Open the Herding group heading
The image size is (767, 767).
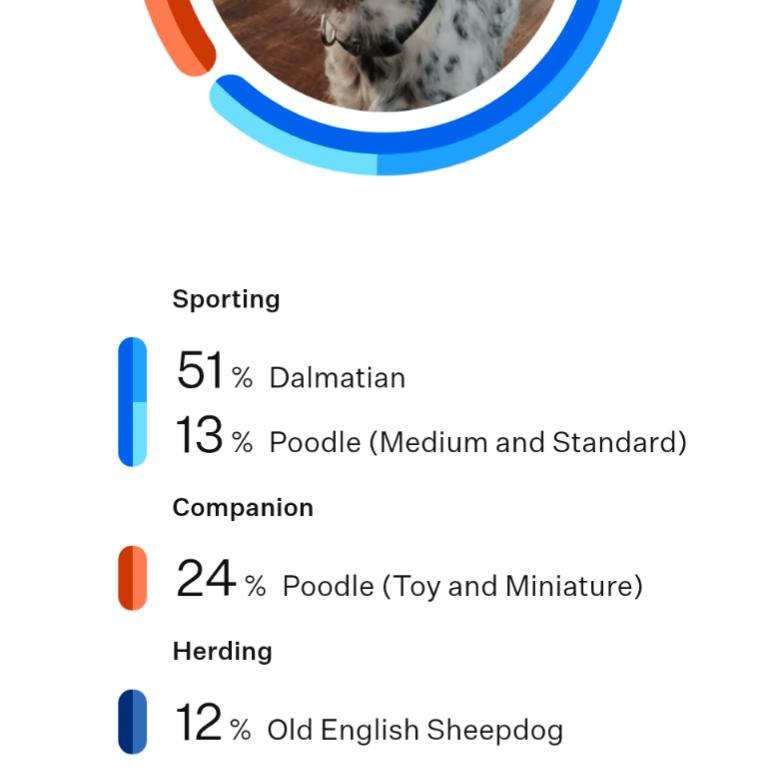(x=222, y=651)
